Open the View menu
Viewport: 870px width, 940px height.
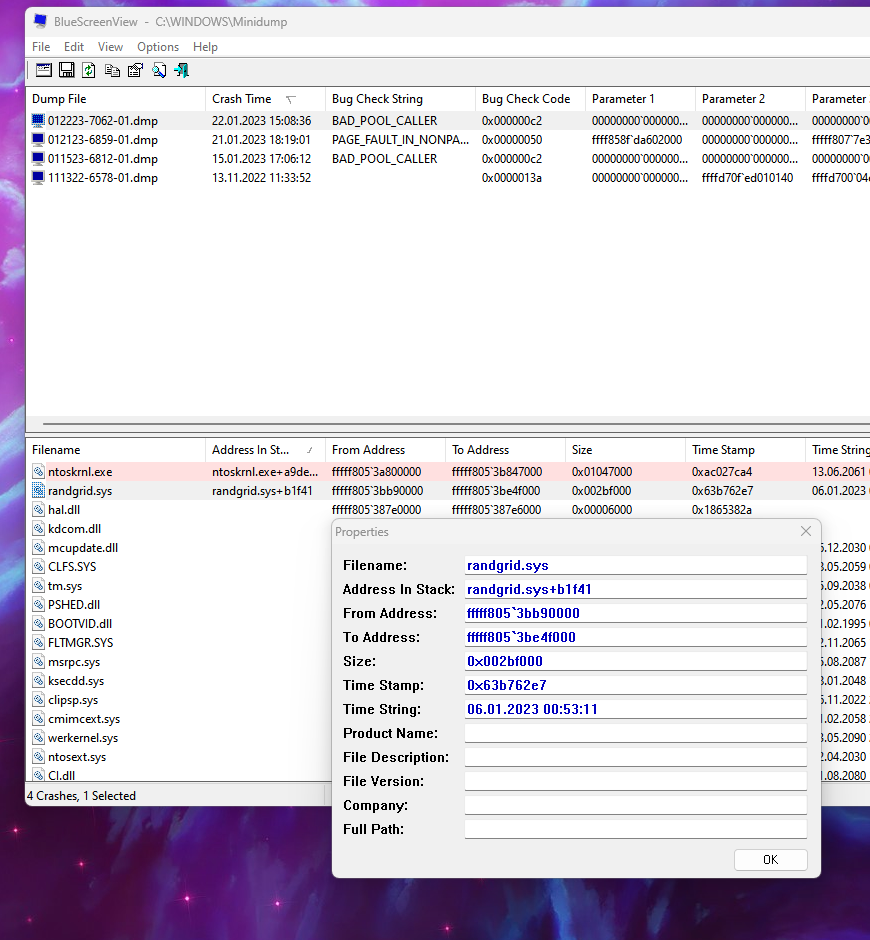pyautogui.click(x=110, y=47)
